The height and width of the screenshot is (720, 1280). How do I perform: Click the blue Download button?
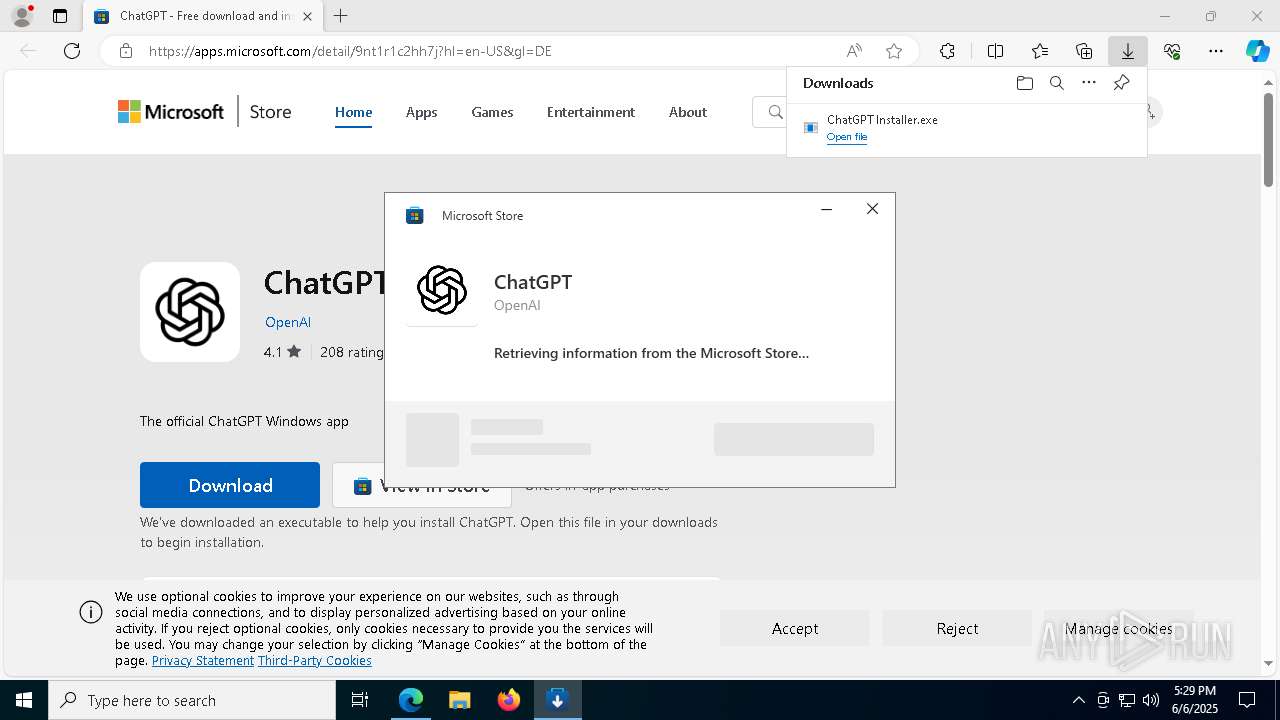(x=230, y=485)
